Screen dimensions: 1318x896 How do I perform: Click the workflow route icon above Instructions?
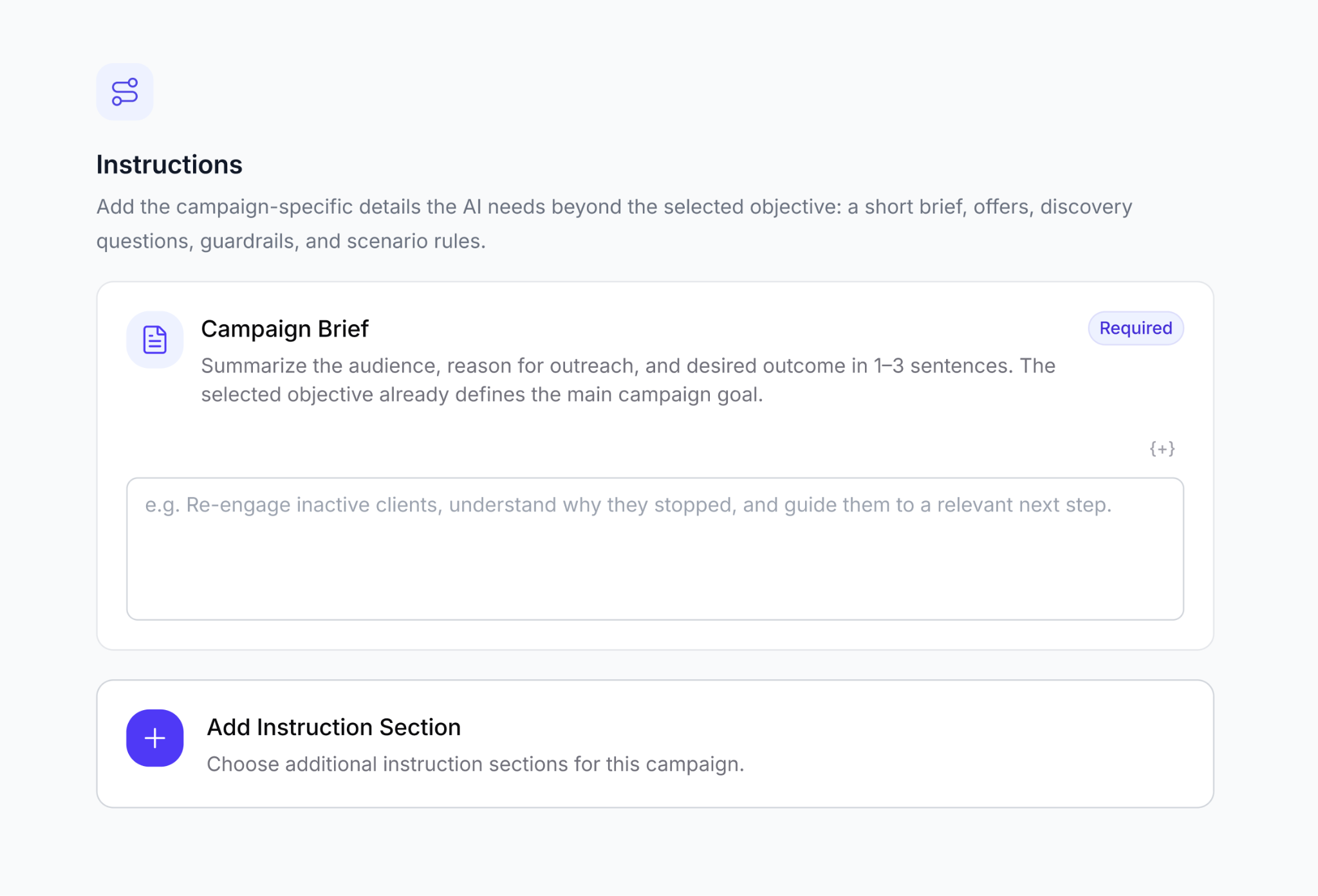coord(125,91)
